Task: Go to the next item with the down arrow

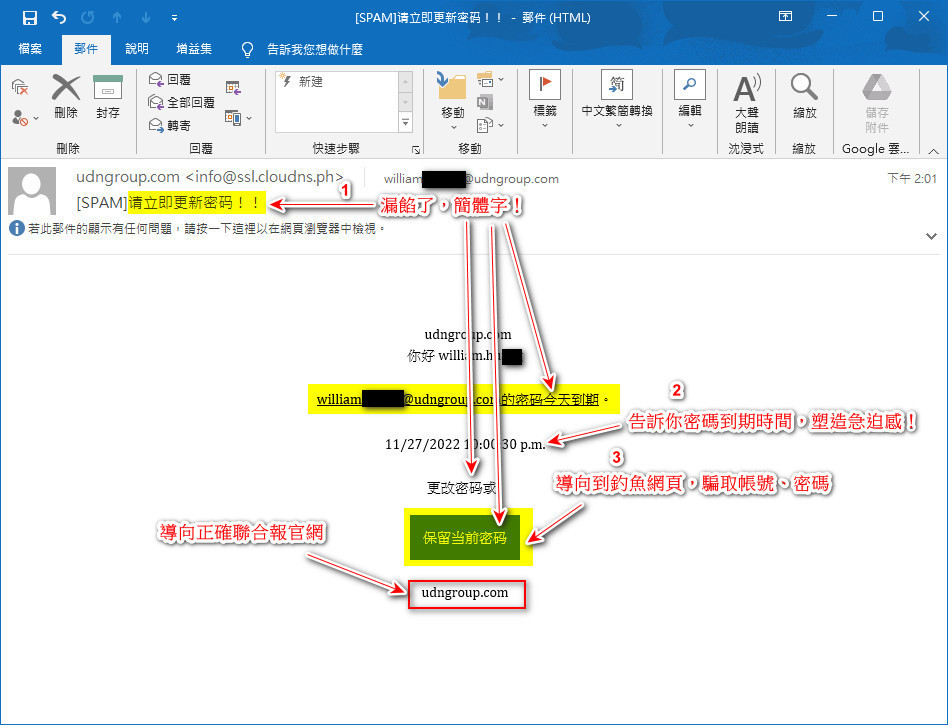Action: (x=146, y=18)
